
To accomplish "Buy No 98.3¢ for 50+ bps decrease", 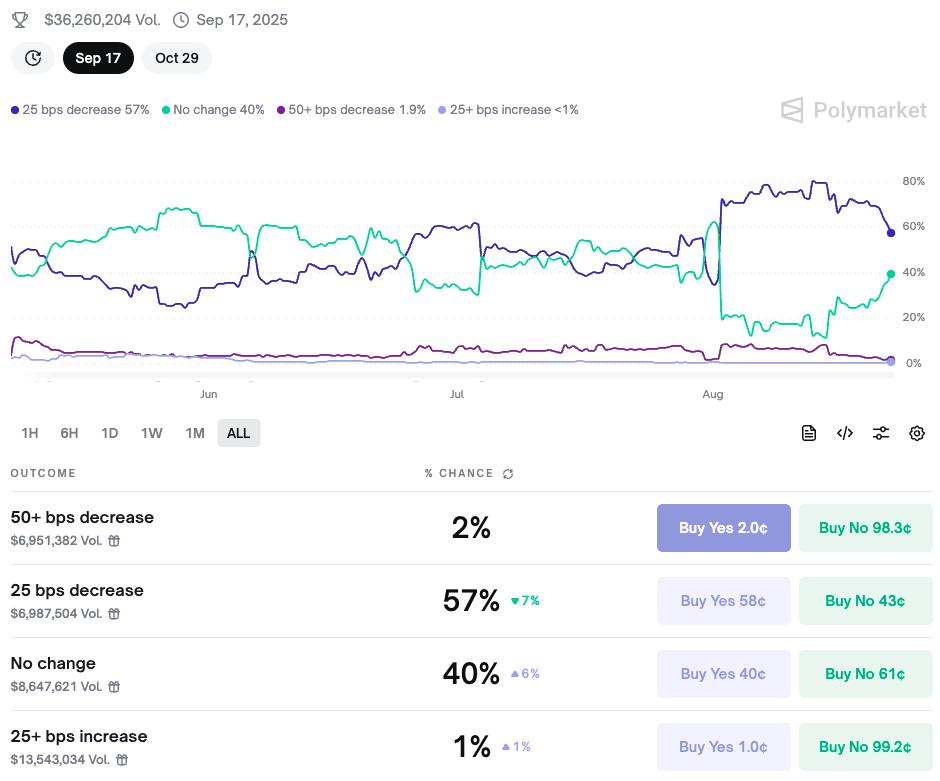I will (866, 528).
